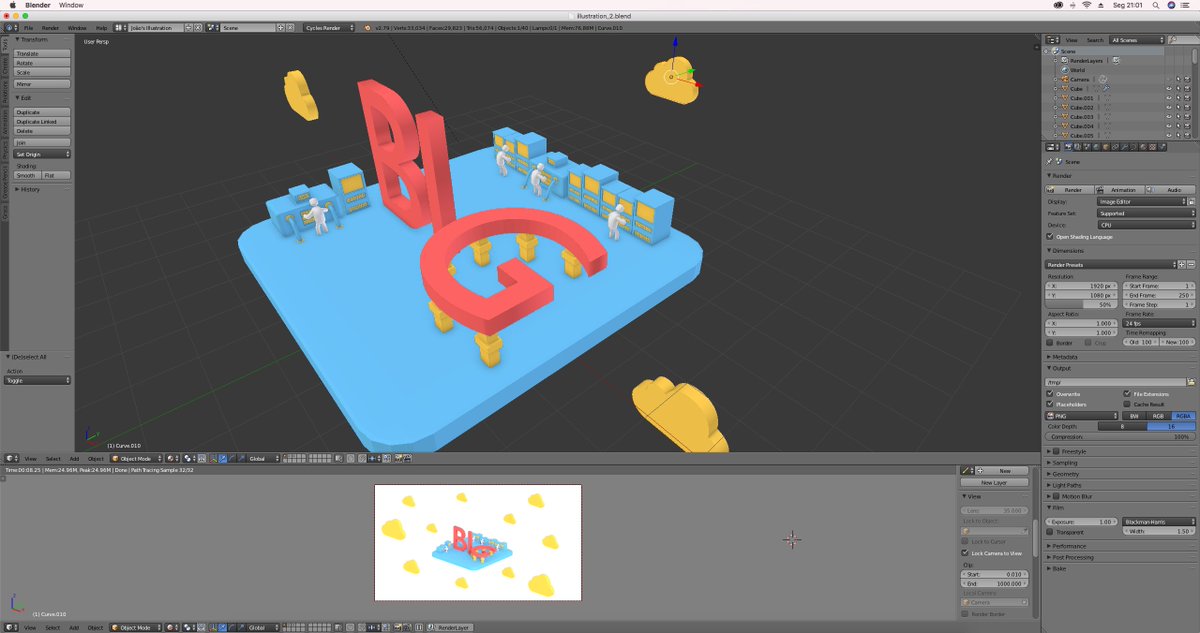Open the Apple menu
The width and height of the screenshot is (1200, 633).
13,5
